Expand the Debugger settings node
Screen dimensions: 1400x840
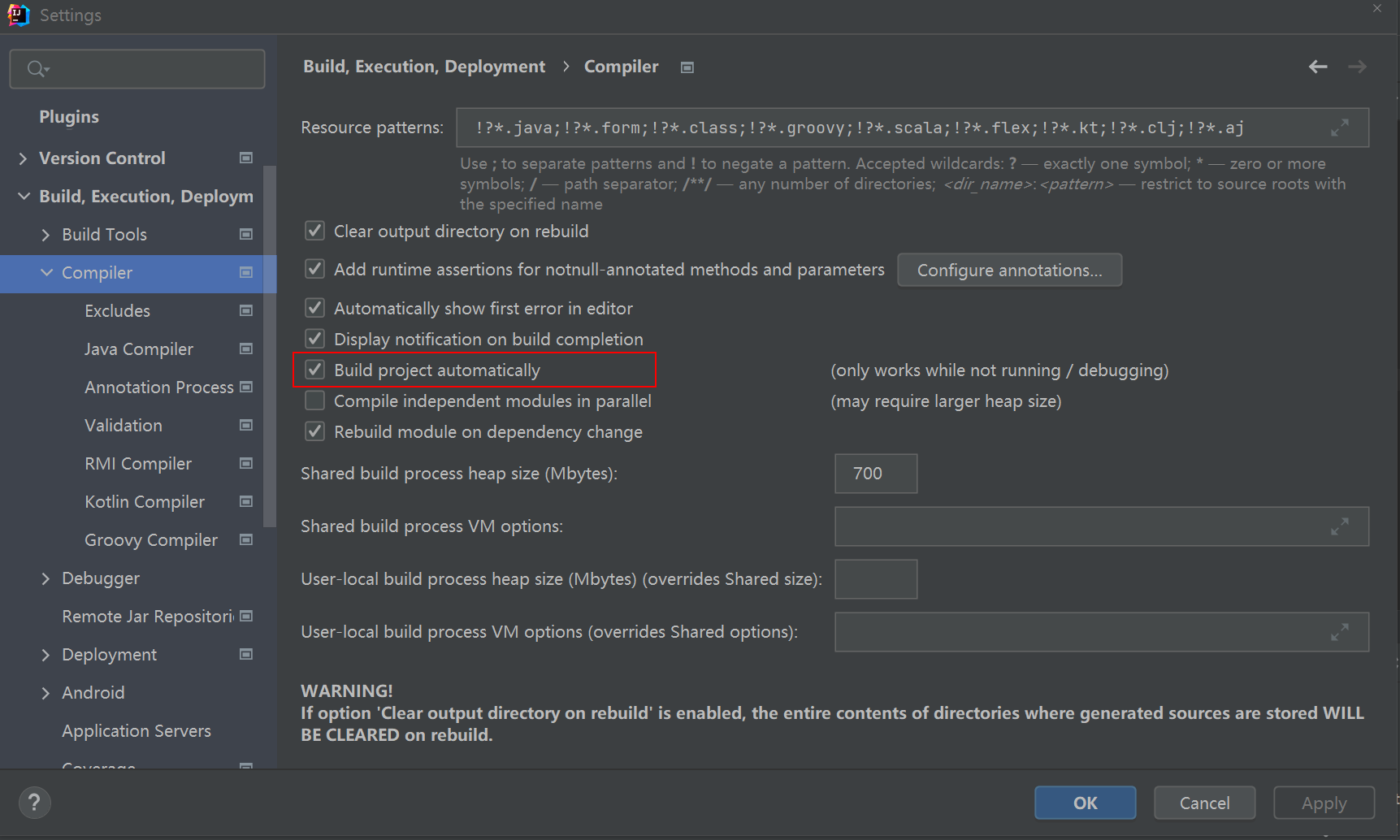[46, 578]
